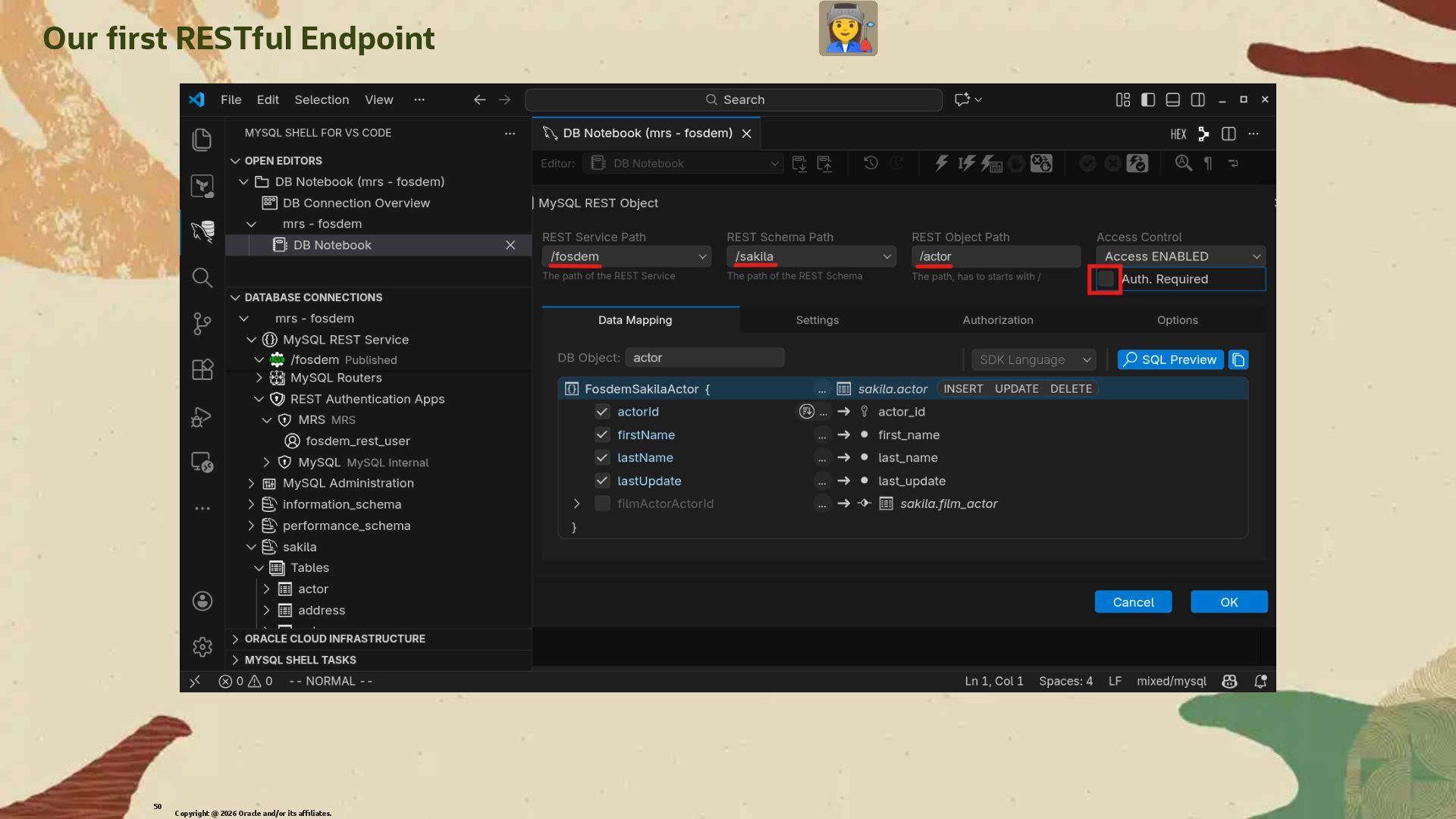Click the REST Object Path input field
The height and width of the screenshot is (819, 1456).
[995, 256]
